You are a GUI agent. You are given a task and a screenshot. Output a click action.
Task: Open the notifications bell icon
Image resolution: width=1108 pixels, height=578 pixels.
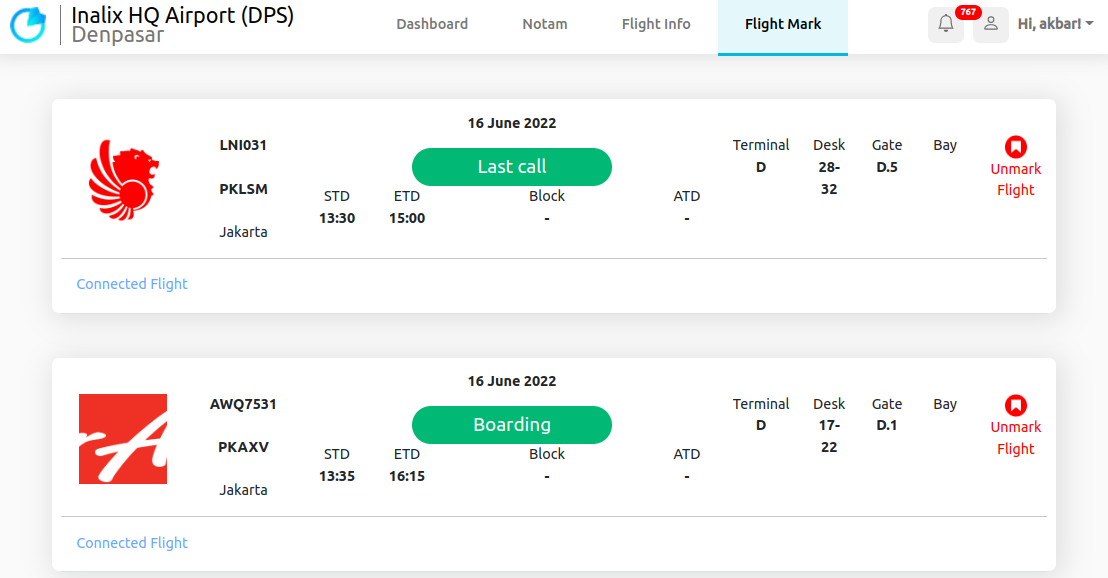[x=945, y=24]
